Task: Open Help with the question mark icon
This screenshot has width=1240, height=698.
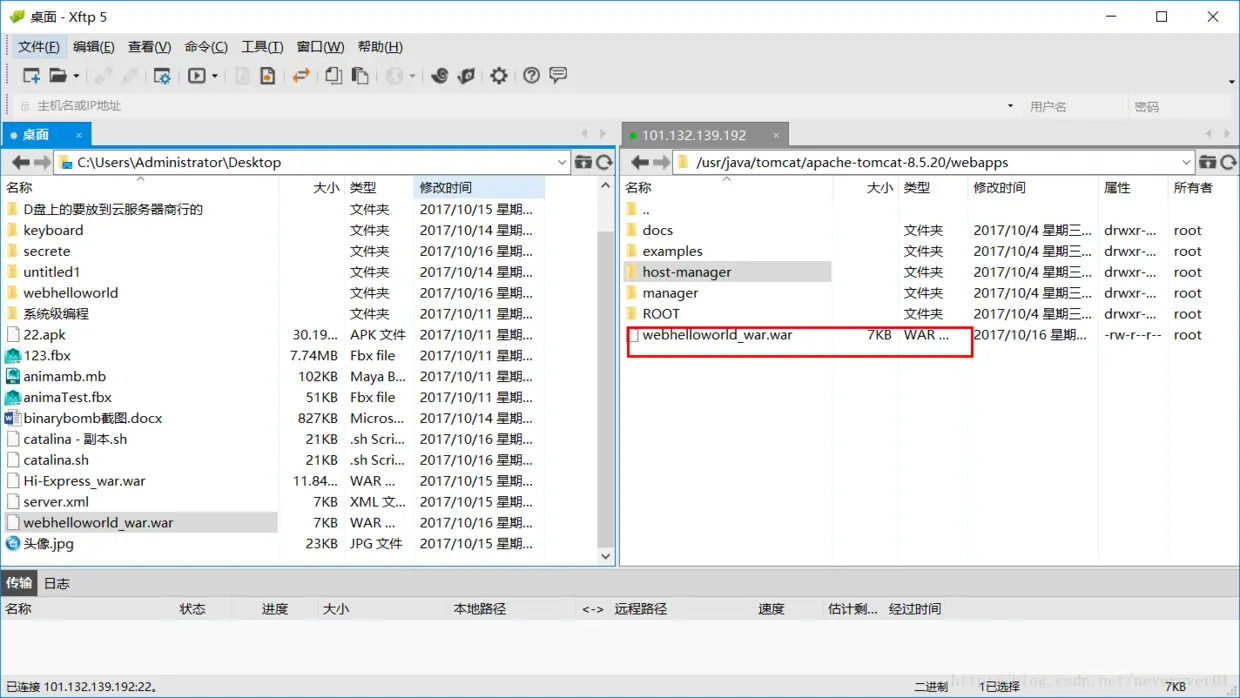Action: [532, 76]
